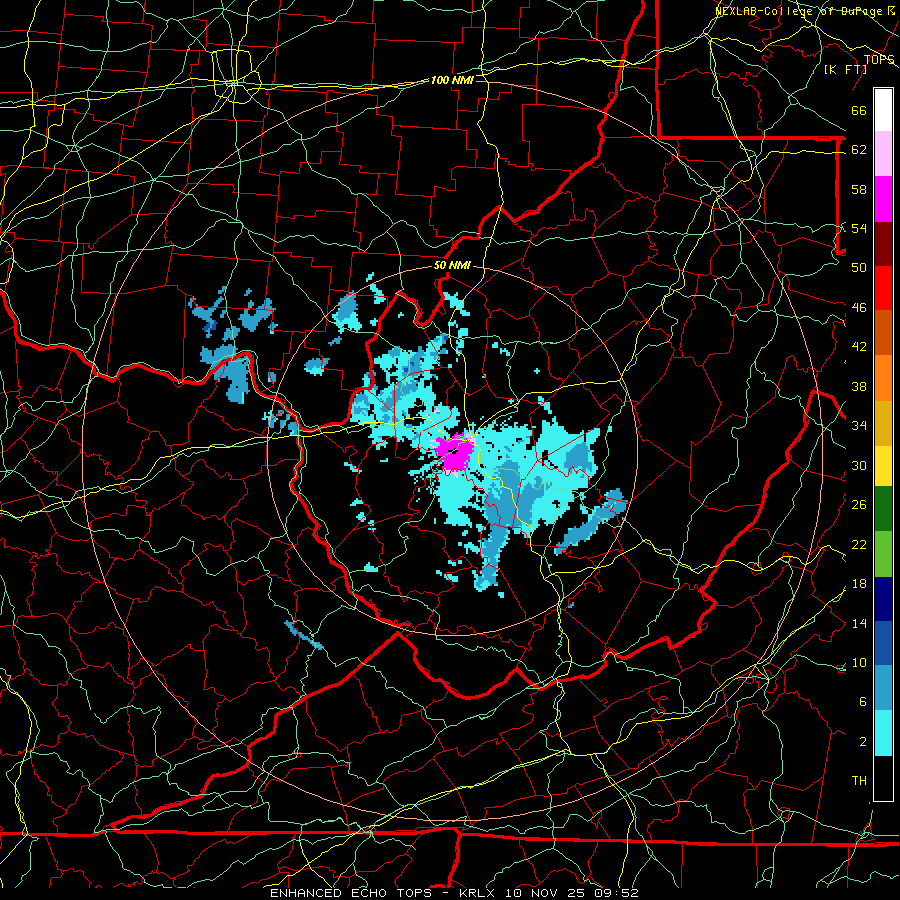Click the '50' legend value
The image size is (900, 900).
(859, 268)
